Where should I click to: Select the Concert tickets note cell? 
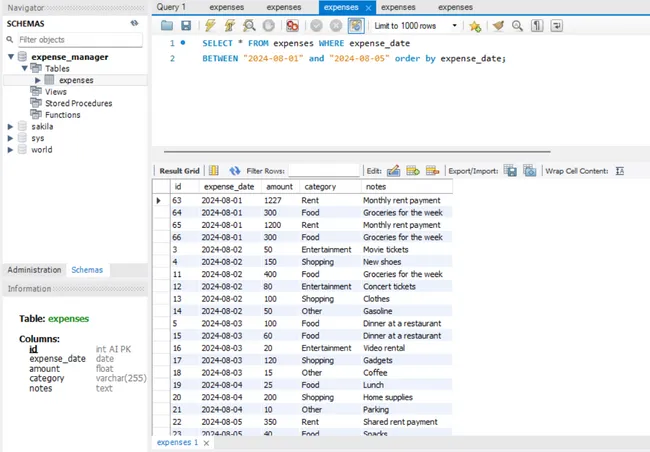(x=407, y=287)
